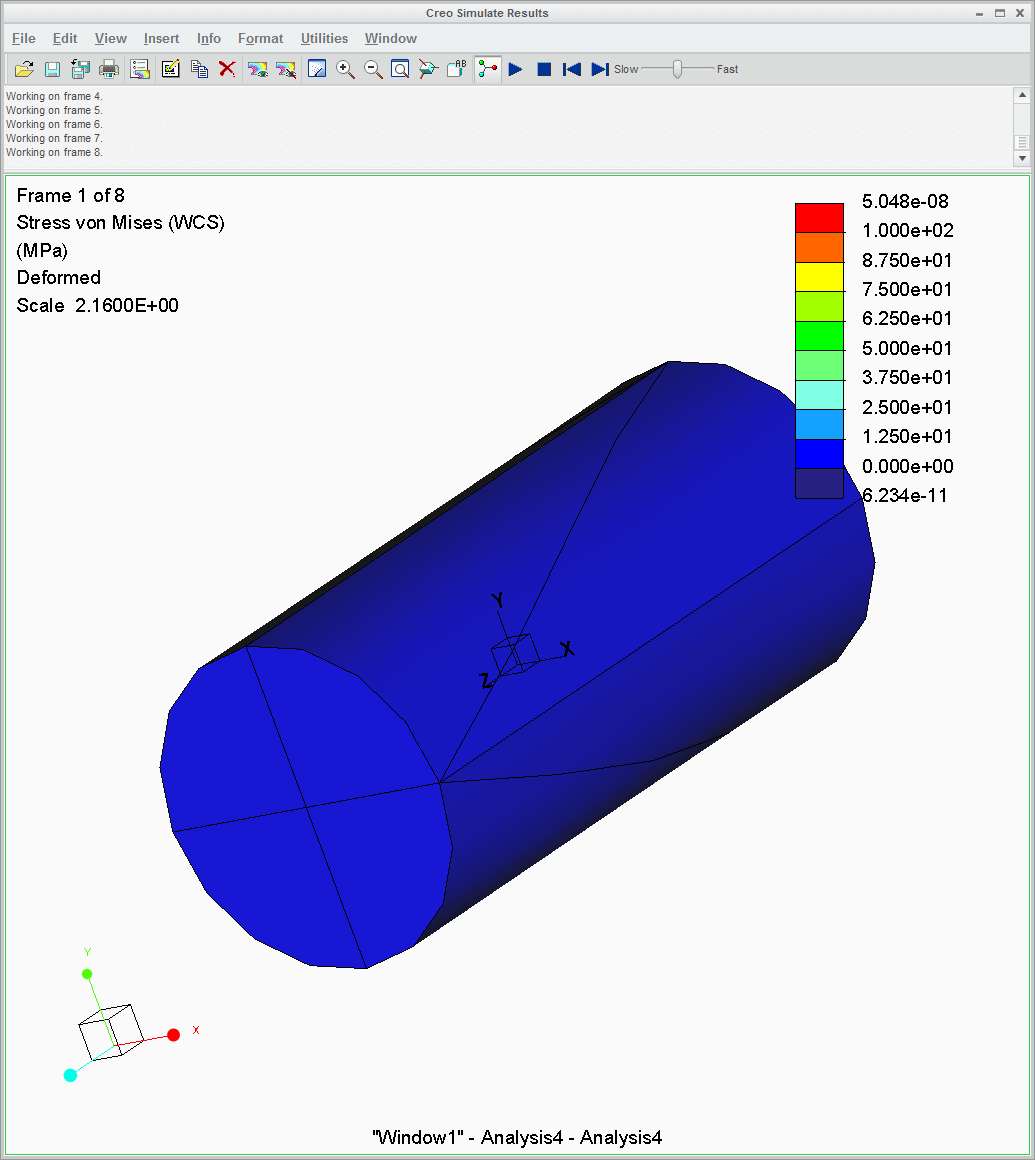Activate the Box Zoom tool

(x=401, y=69)
